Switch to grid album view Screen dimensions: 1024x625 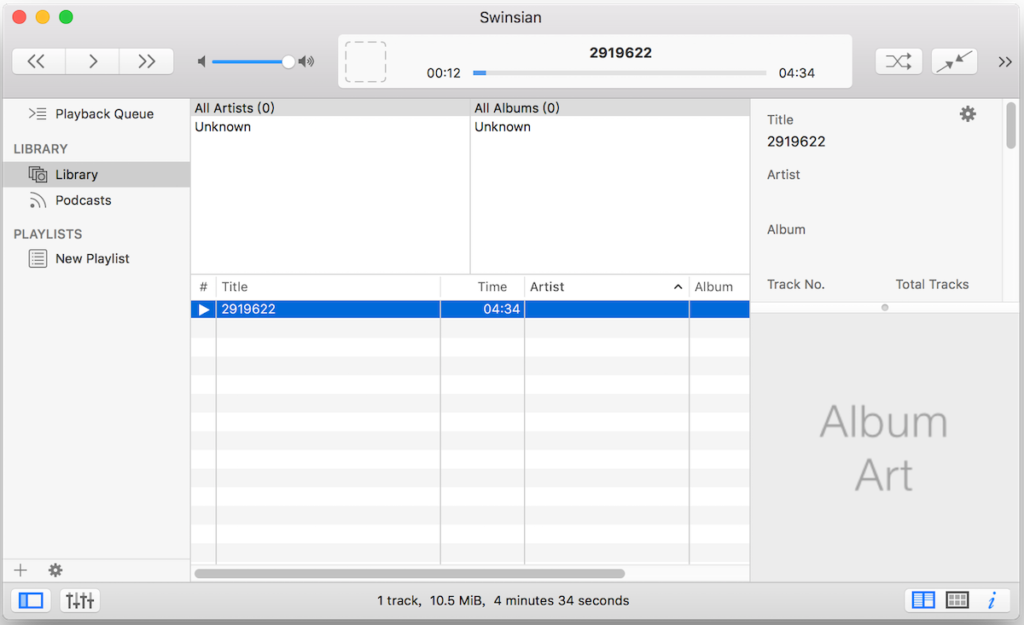pyautogui.click(x=956, y=599)
